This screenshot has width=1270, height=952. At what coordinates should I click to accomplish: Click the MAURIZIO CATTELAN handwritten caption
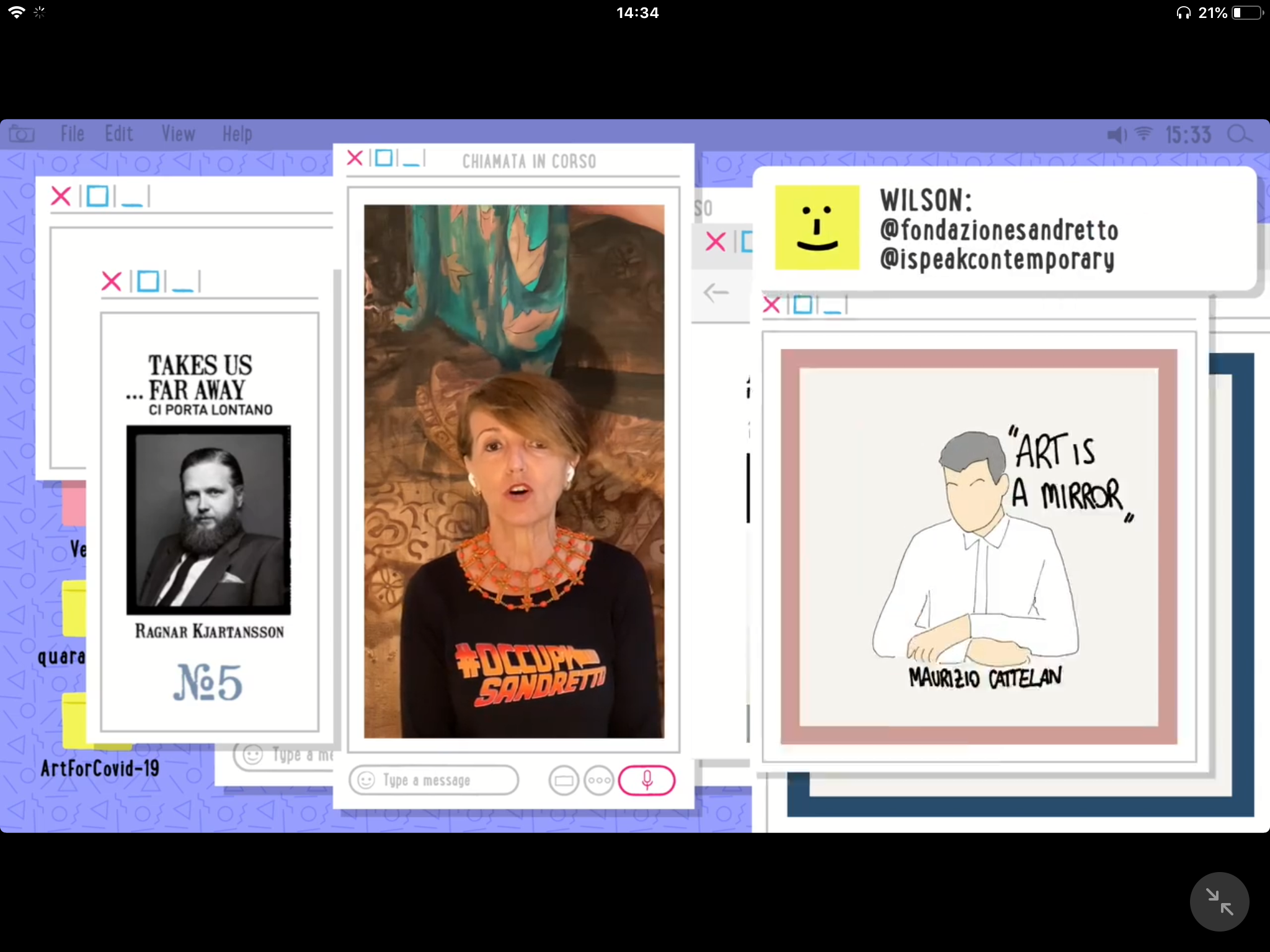(x=985, y=677)
